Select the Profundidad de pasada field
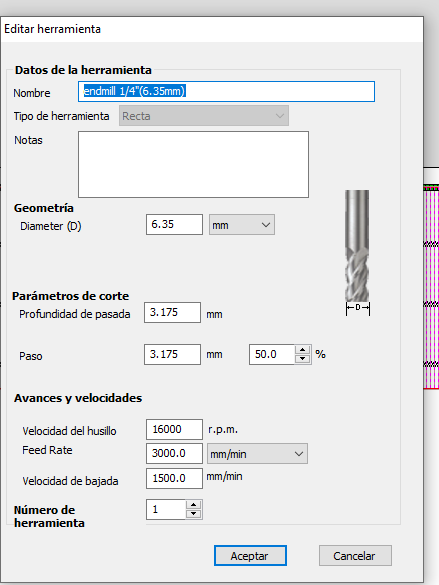 pyautogui.click(x=172, y=313)
